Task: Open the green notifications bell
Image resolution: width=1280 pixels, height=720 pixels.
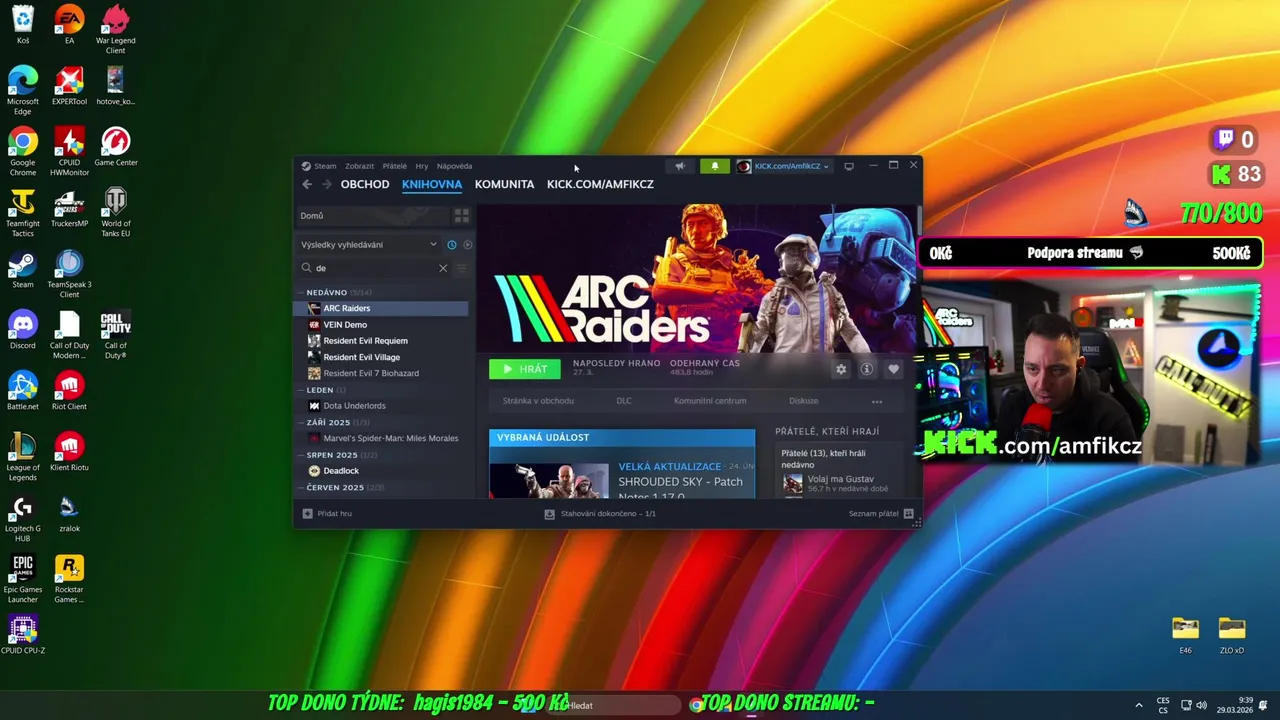Action: pos(714,166)
